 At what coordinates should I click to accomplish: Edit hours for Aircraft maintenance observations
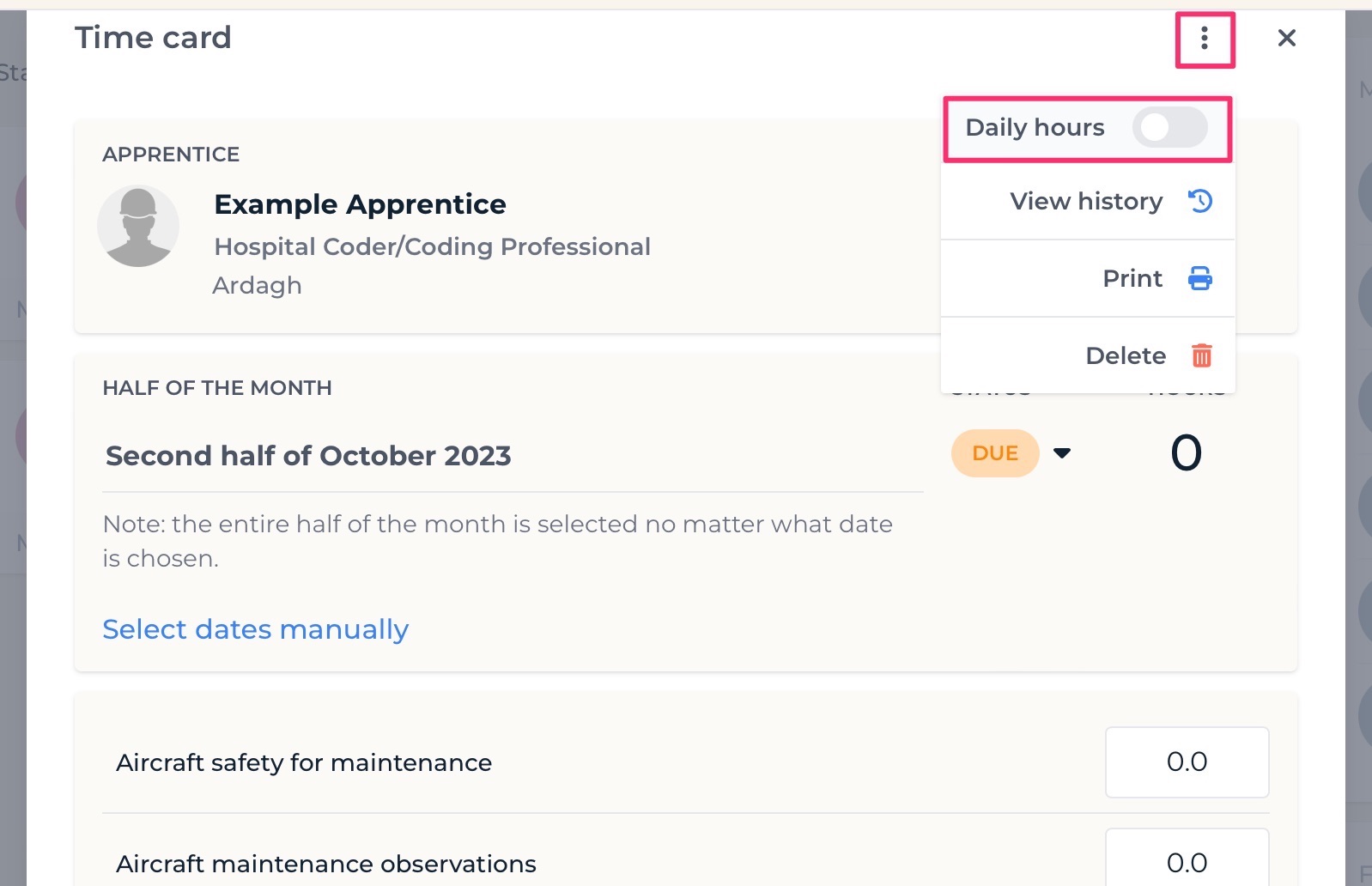(x=1187, y=859)
